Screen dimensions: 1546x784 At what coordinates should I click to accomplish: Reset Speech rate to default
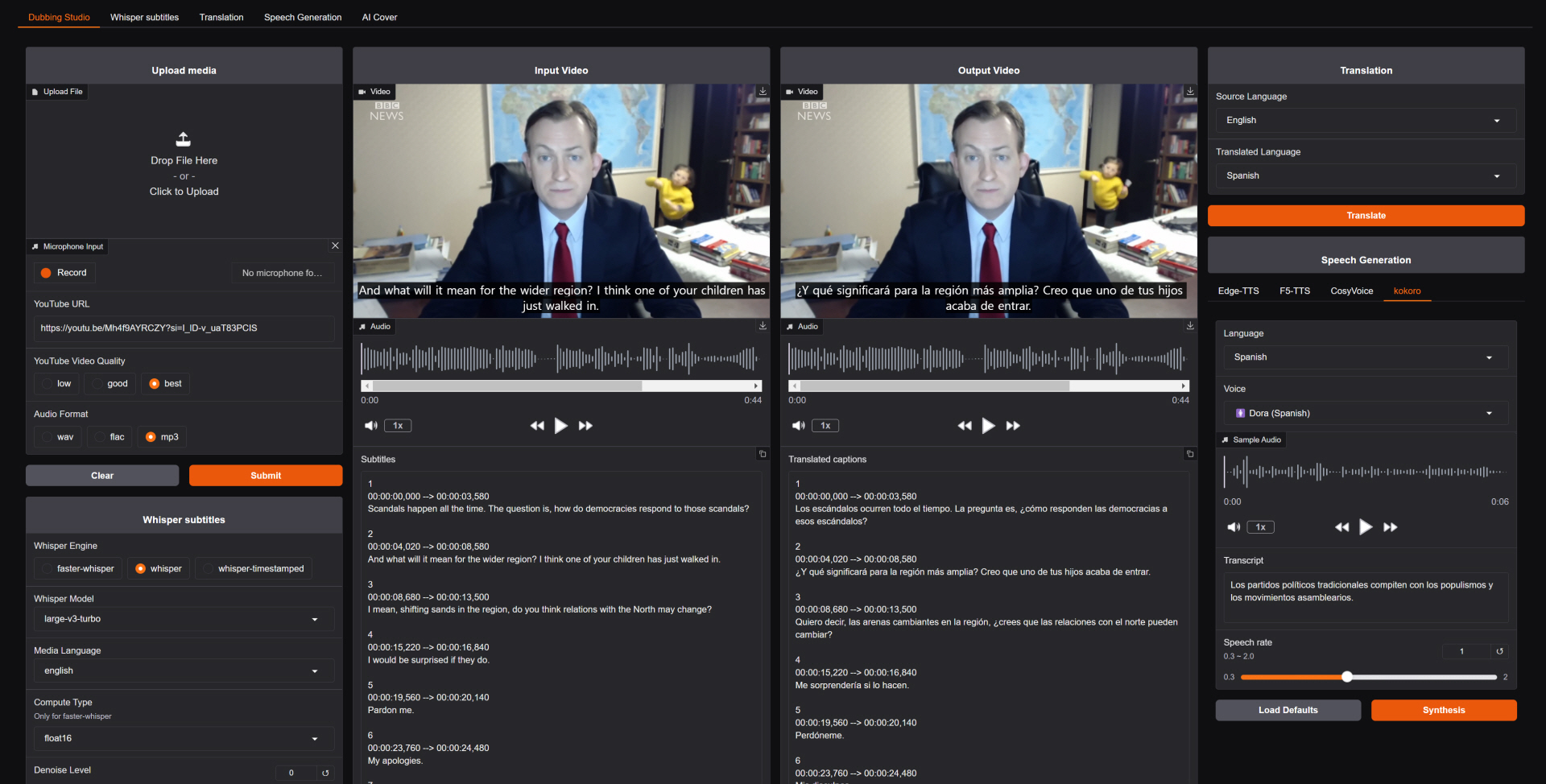tap(1499, 651)
